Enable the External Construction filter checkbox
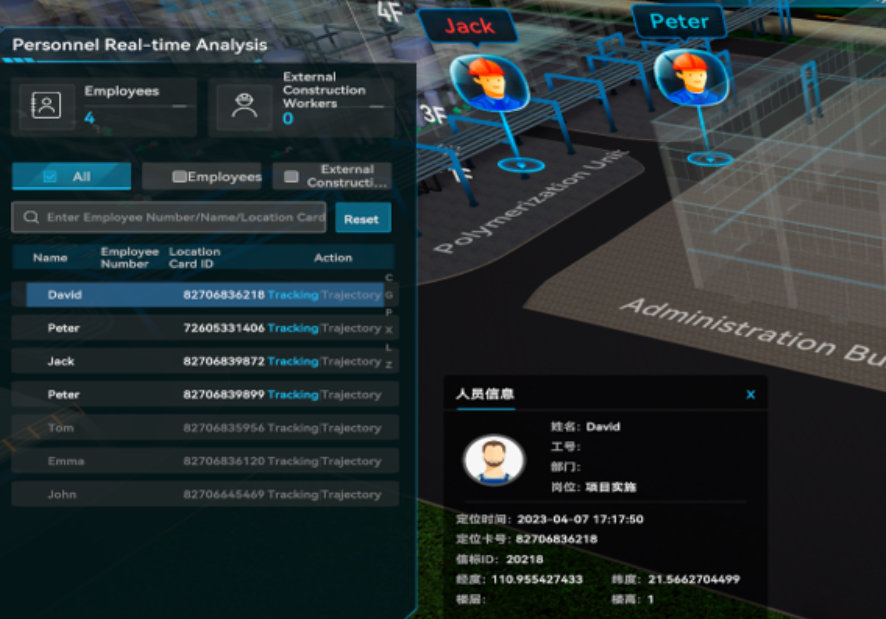 pyautogui.click(x=291, y=177)
